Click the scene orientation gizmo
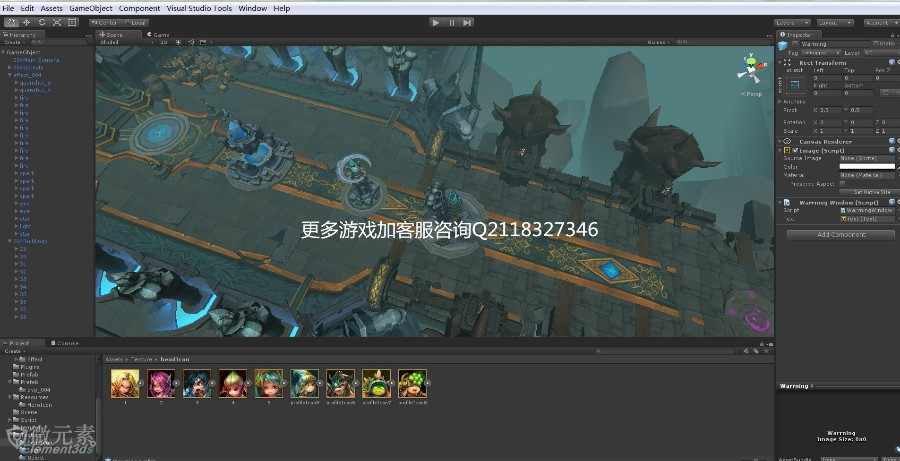 pos(751,69)
